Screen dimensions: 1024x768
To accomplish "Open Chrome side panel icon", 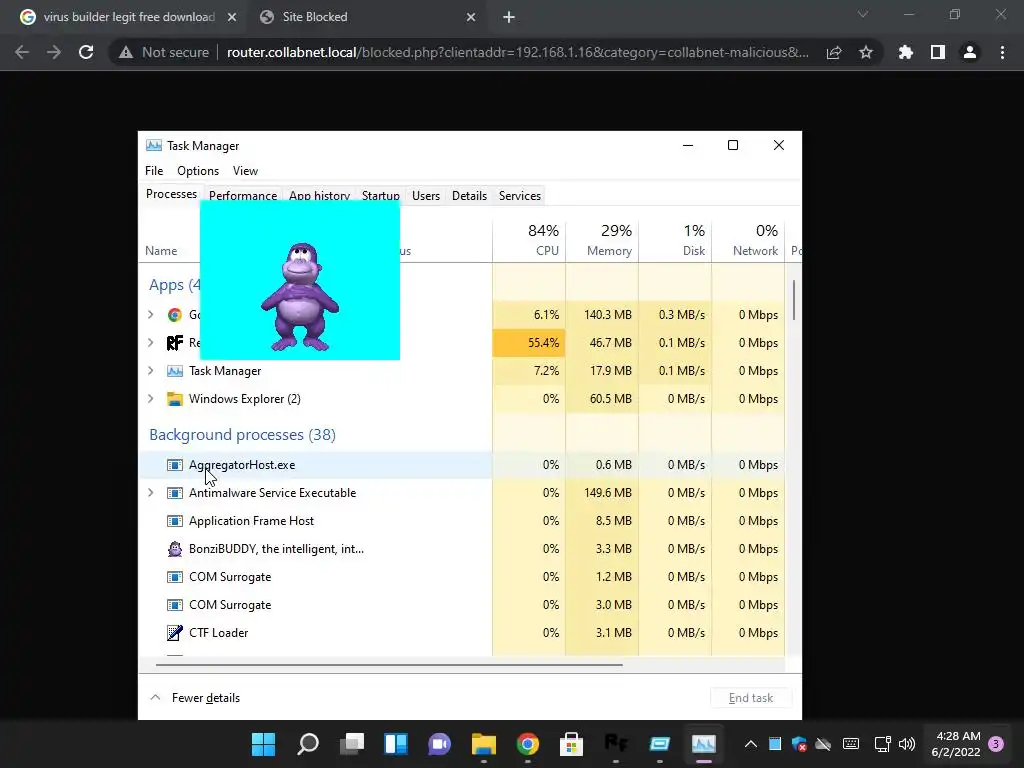I will pyautogui.click(x=938, y=52).
